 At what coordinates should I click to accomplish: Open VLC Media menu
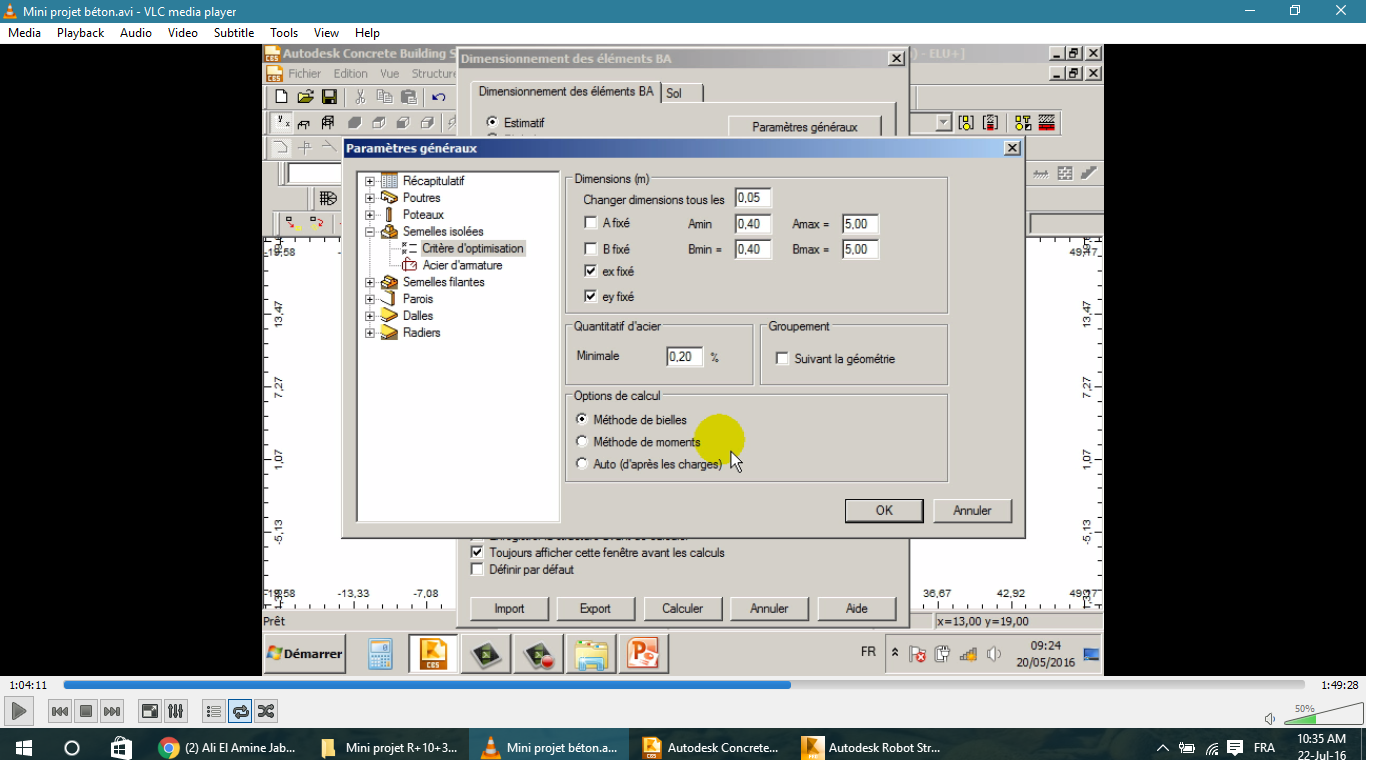pos(25,33)
